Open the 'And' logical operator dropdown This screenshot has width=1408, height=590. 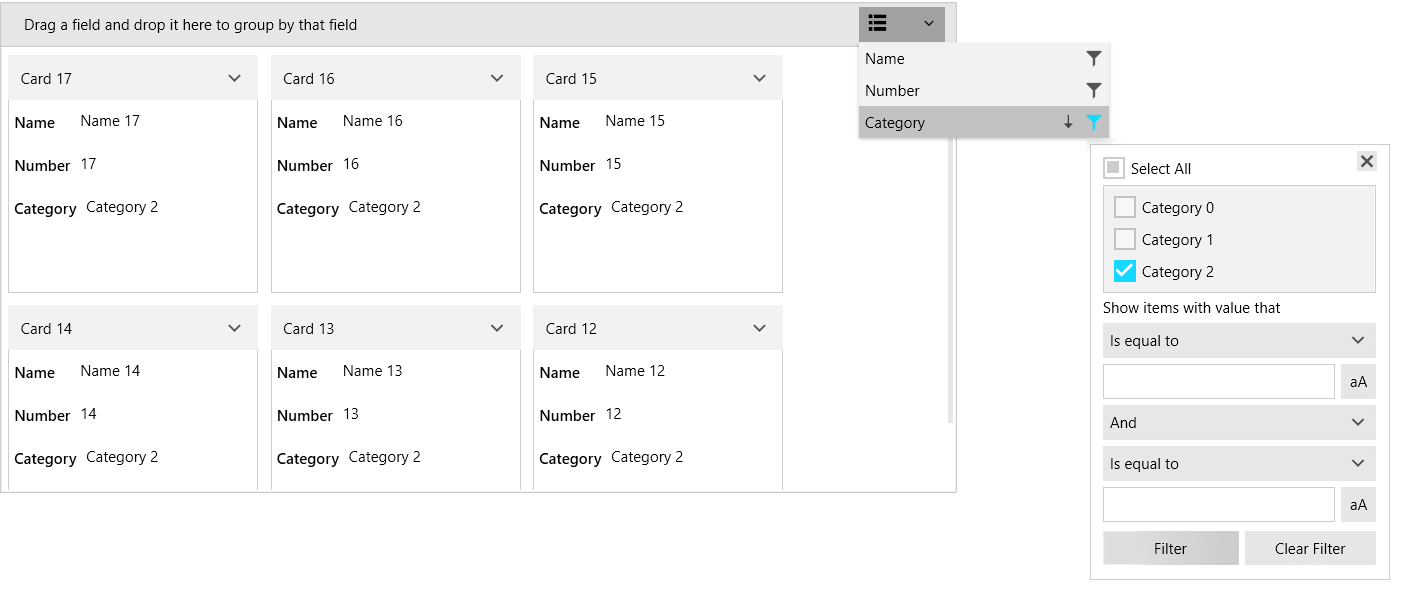tap(1239, 422)
